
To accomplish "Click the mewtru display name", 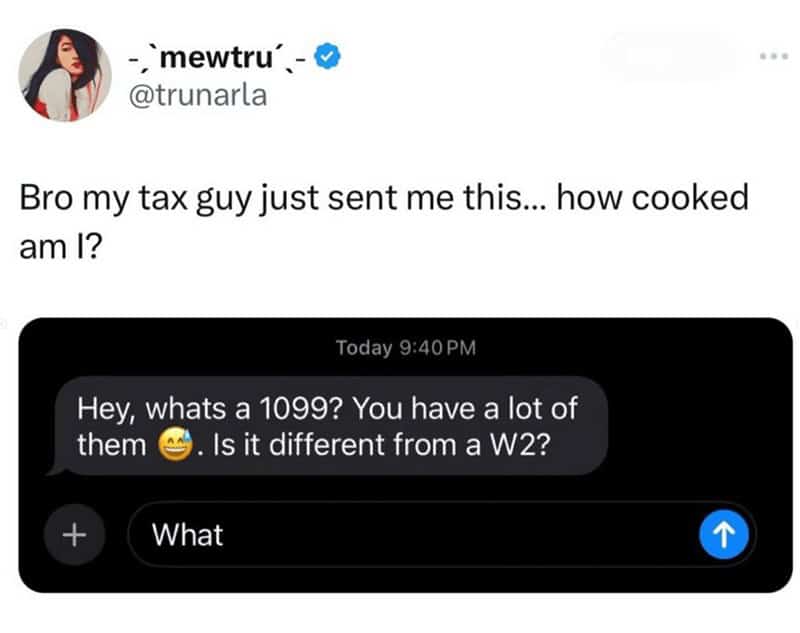I will coord(220,58).
